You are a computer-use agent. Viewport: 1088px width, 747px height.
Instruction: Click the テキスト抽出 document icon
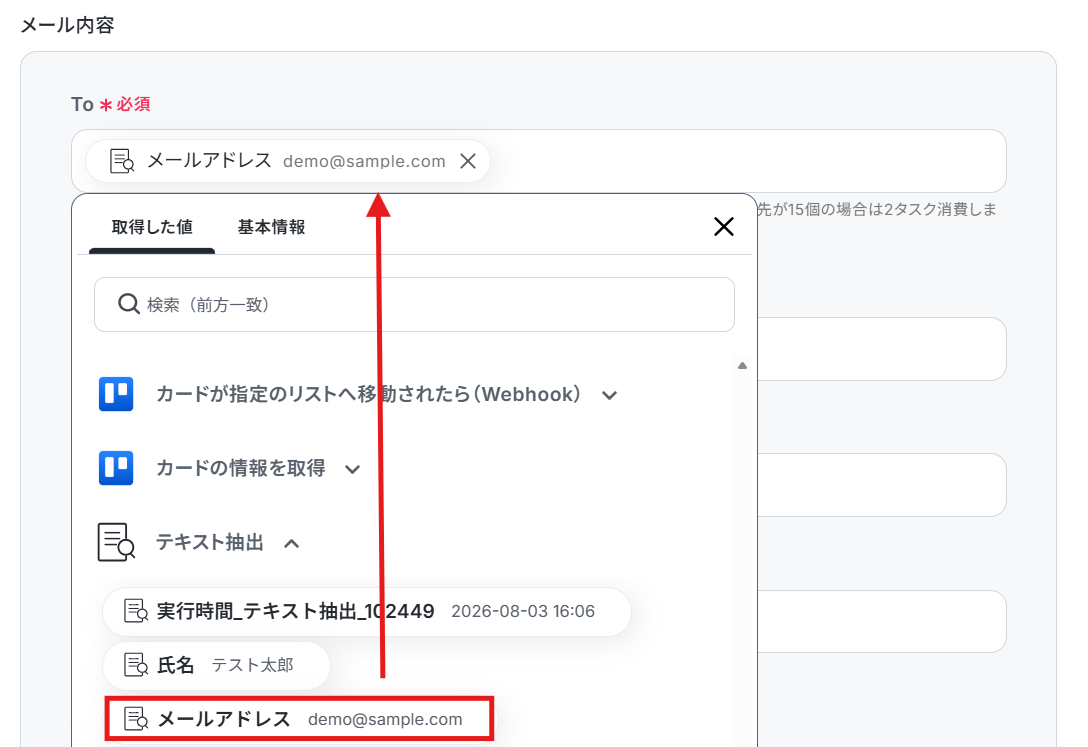point(116,542)
